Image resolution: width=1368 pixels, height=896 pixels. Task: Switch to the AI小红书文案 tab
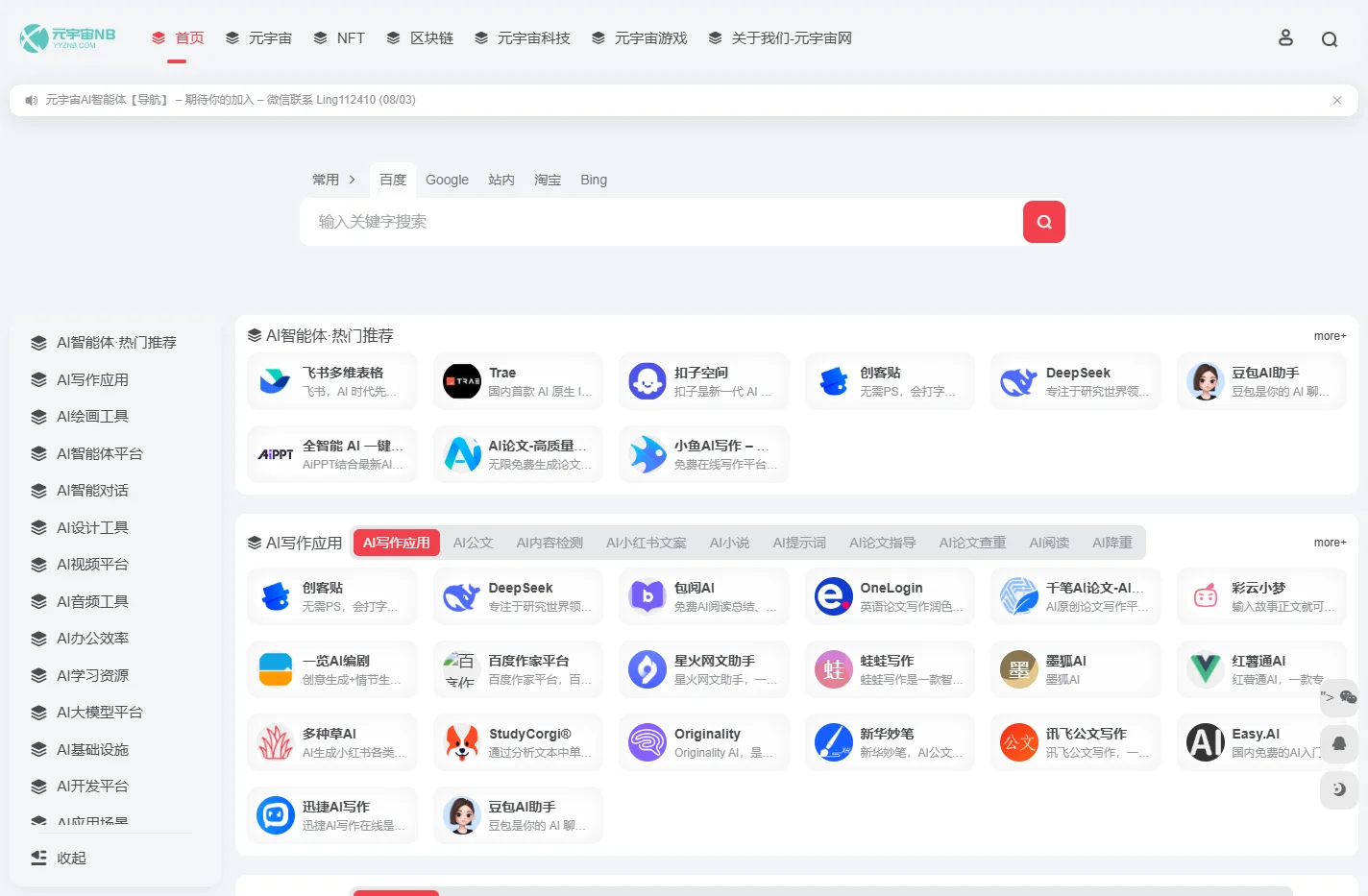646,543
